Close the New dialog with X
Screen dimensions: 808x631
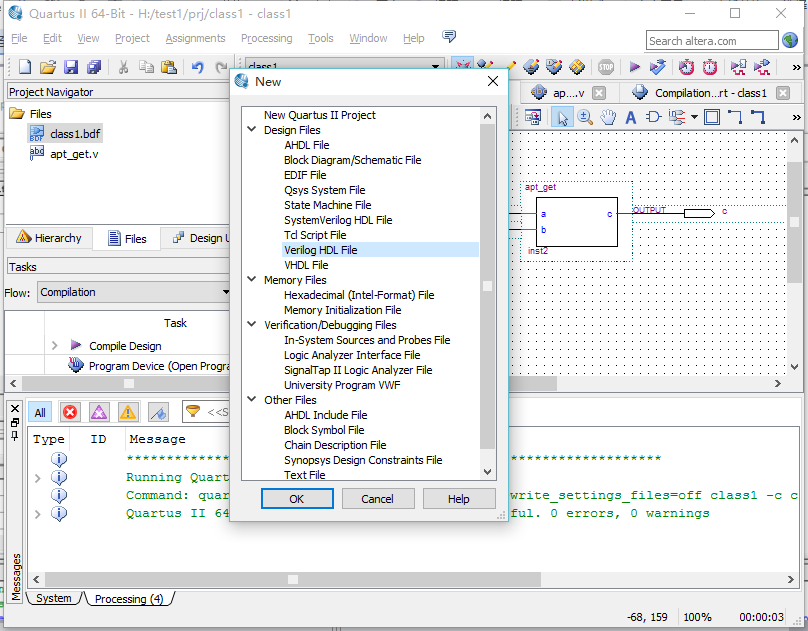(493, 81)
